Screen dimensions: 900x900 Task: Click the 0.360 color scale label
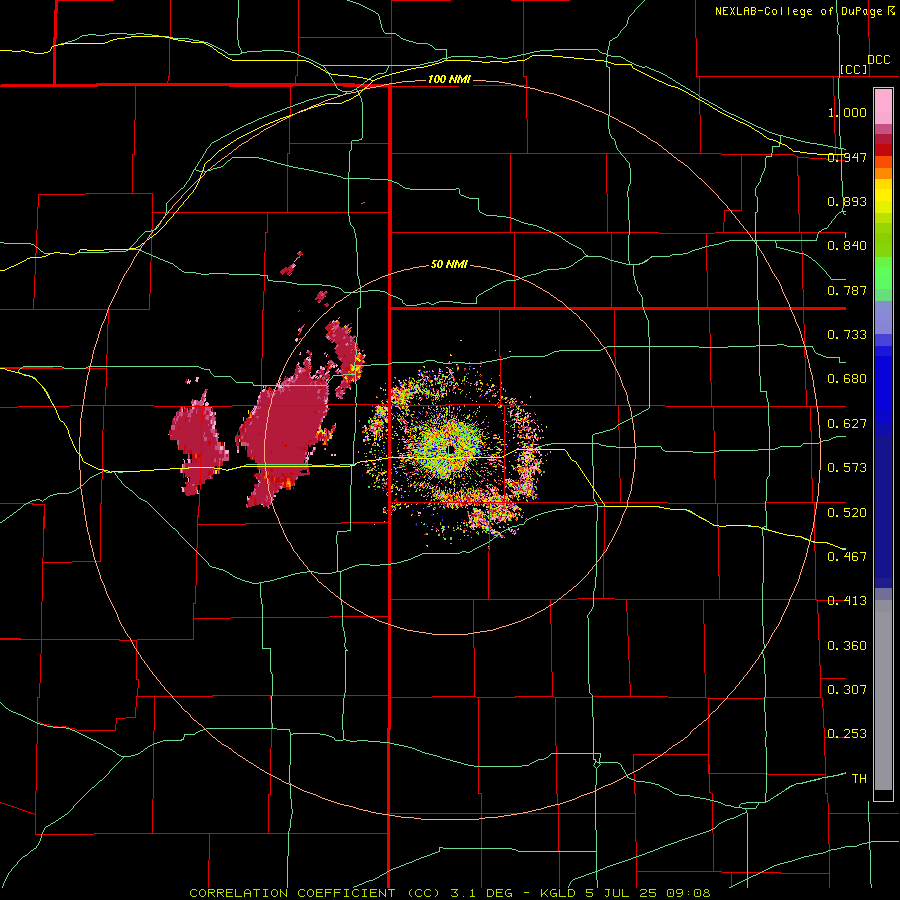[x=847, y=646]
